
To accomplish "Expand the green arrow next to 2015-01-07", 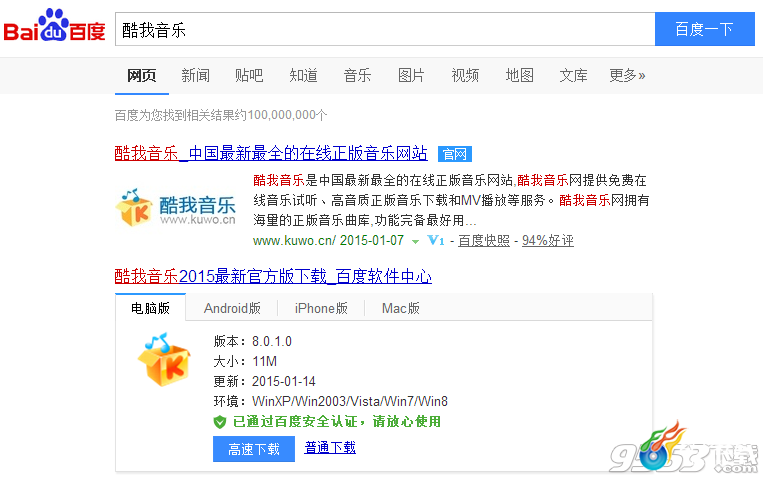I will pyautogui.click(x=415, y=241).
